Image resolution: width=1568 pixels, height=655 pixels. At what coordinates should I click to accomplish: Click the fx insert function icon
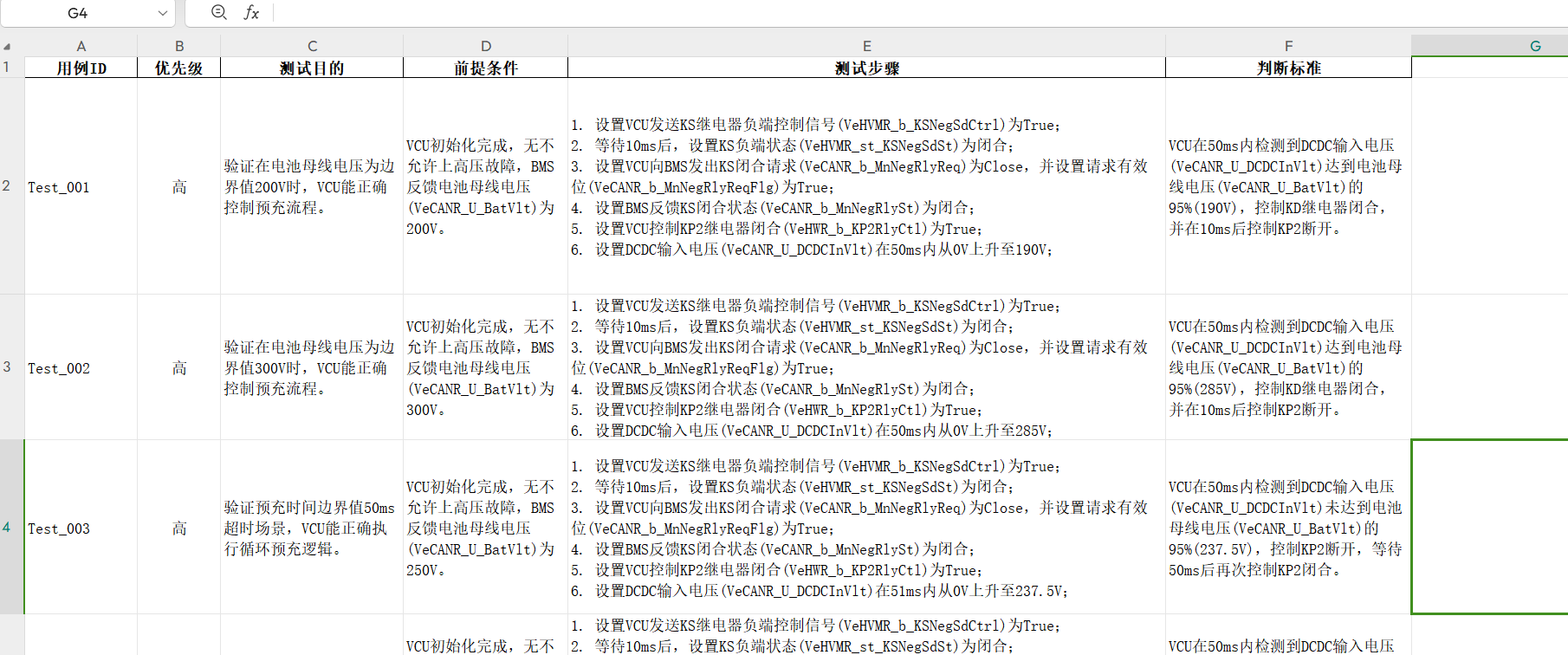251,12
